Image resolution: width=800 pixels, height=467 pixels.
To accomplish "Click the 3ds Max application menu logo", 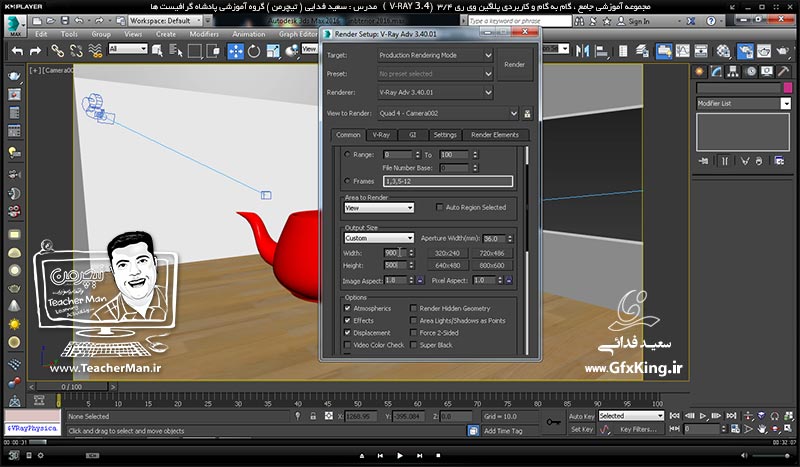I will [x=15, y=26].
